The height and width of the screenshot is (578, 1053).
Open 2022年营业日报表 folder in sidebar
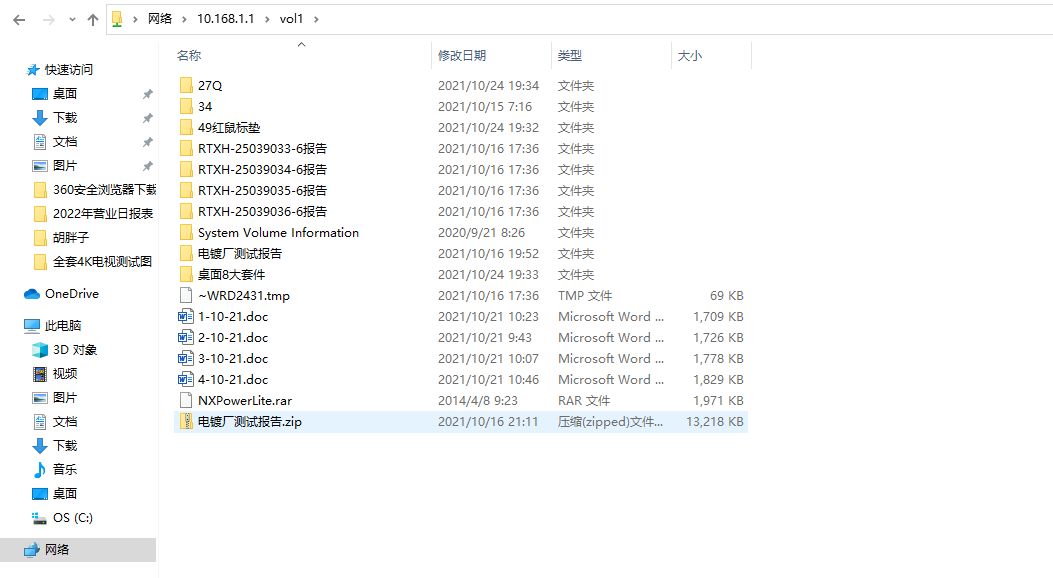click(103, 213)
